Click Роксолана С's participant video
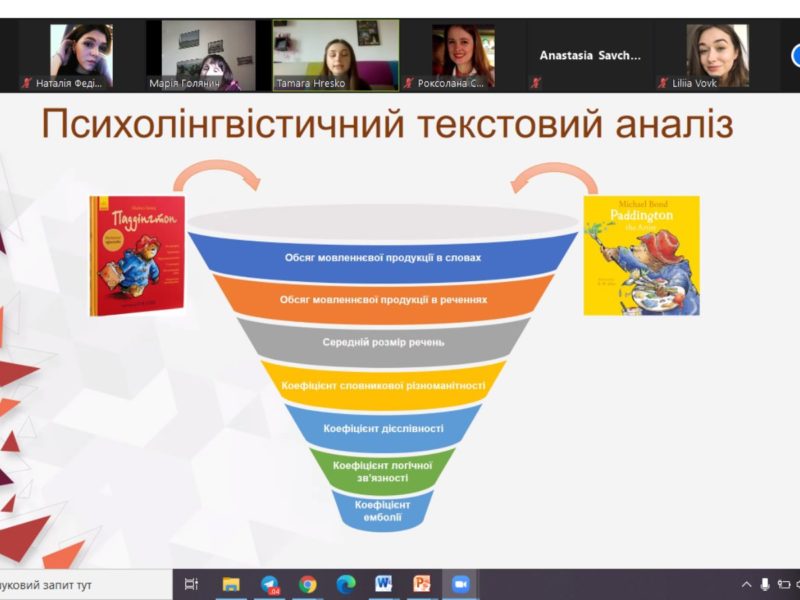 (462, 55)
